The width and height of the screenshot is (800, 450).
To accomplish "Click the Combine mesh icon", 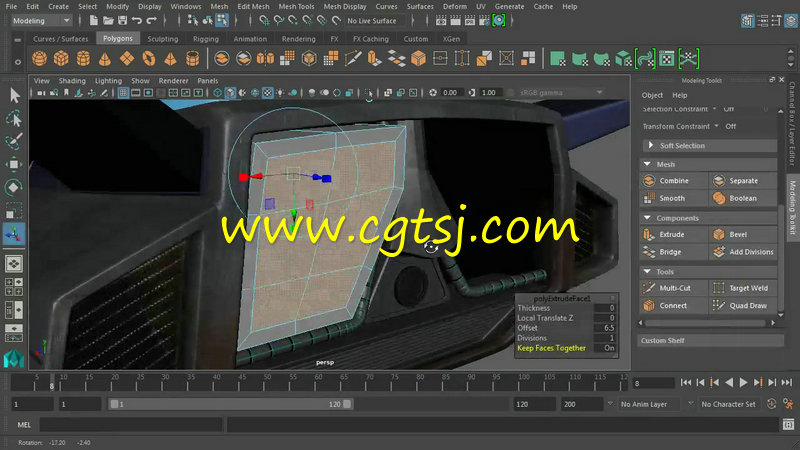I will coord(649,181).
